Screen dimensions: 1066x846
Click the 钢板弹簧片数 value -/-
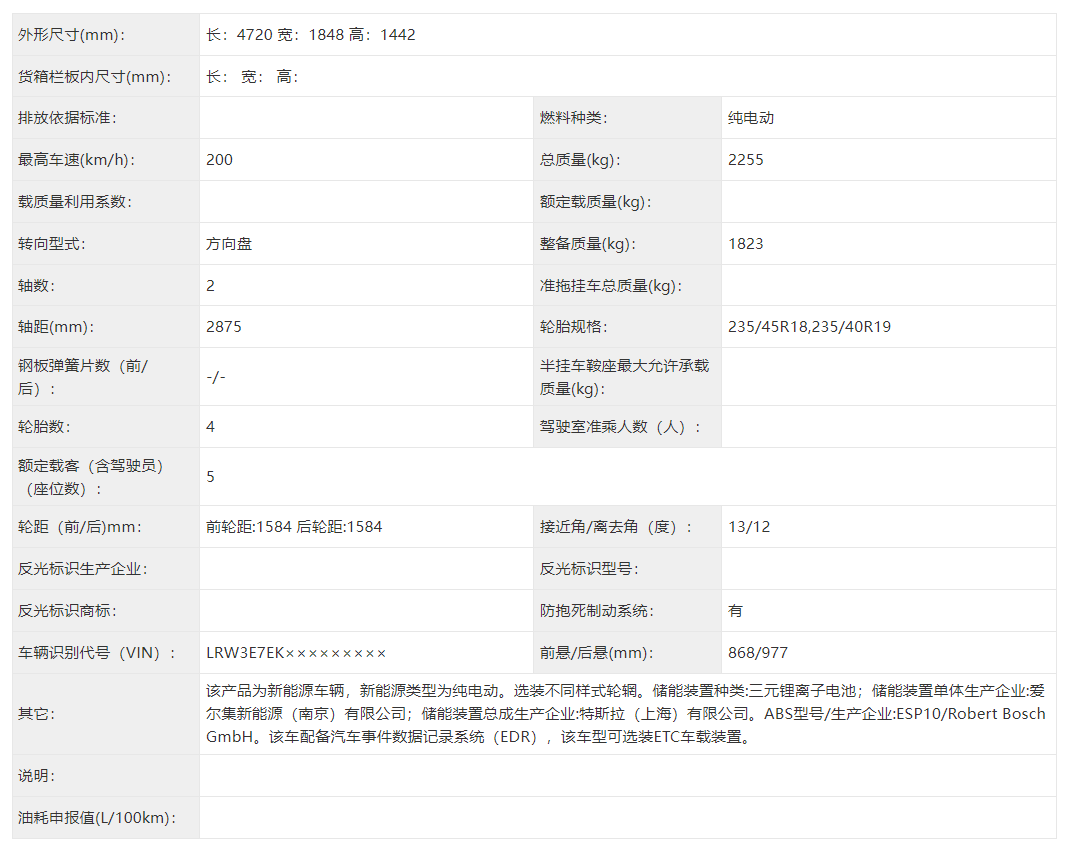click(x=218, y=376)
